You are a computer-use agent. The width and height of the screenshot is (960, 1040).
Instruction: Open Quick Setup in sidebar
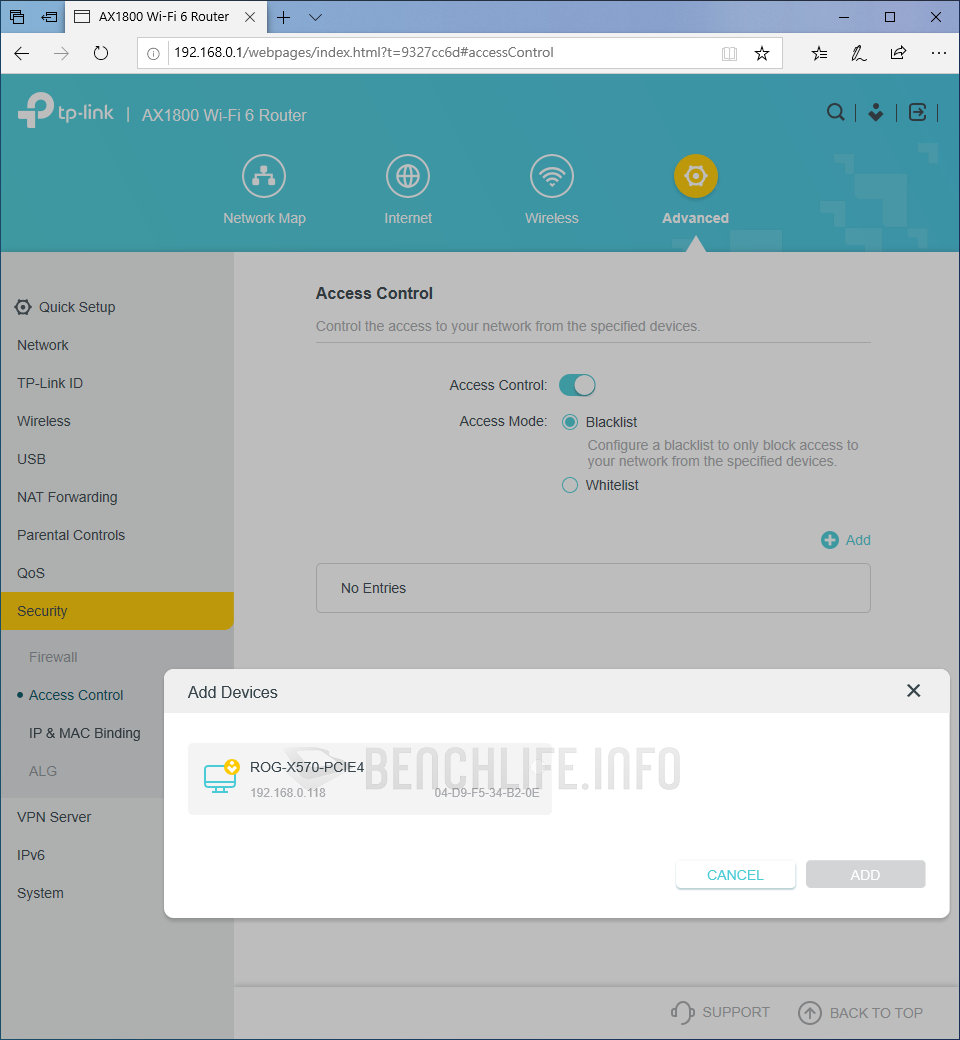click(65, 307)
